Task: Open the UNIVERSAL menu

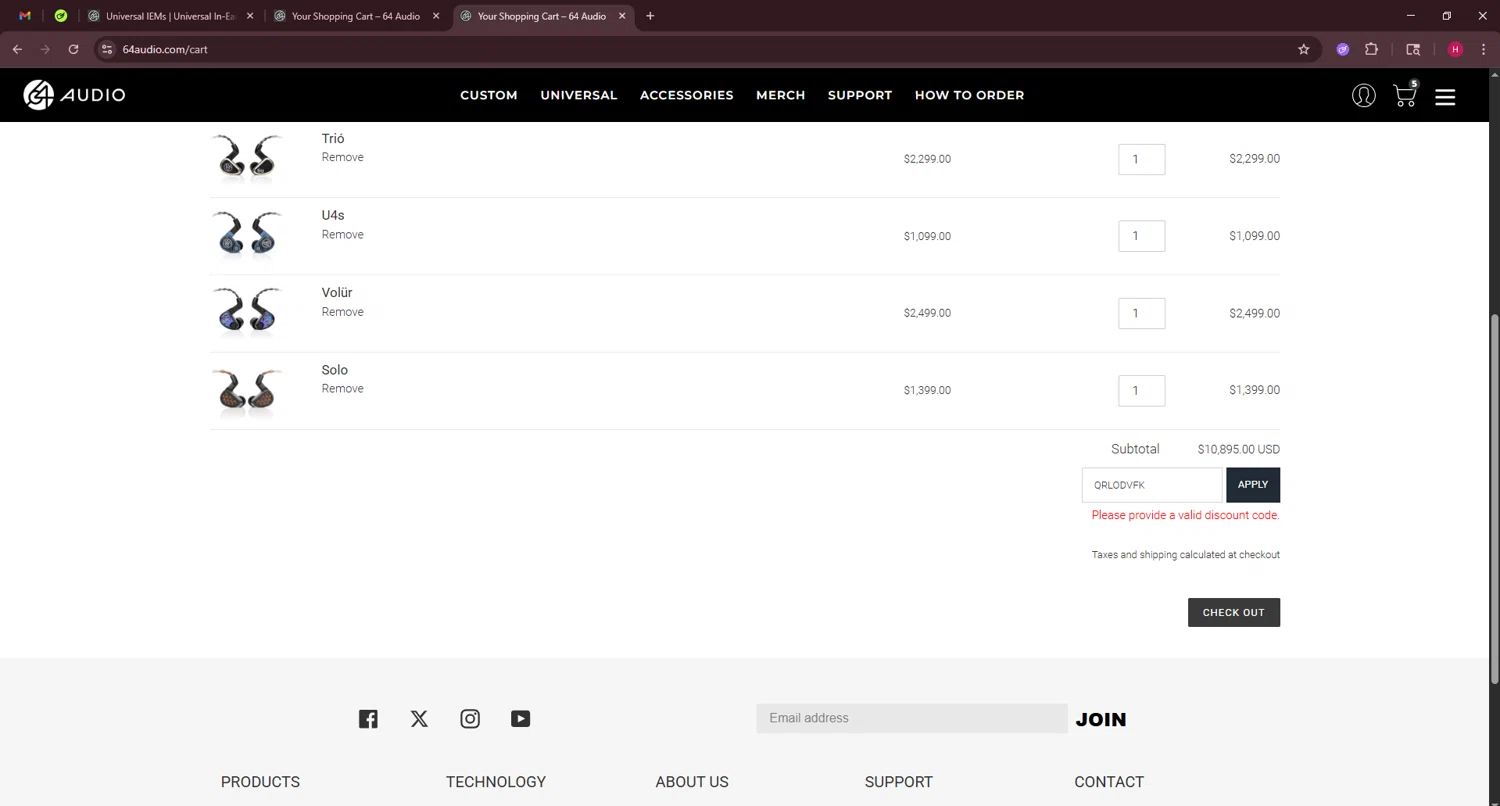Action: click(x=579, y=95)
